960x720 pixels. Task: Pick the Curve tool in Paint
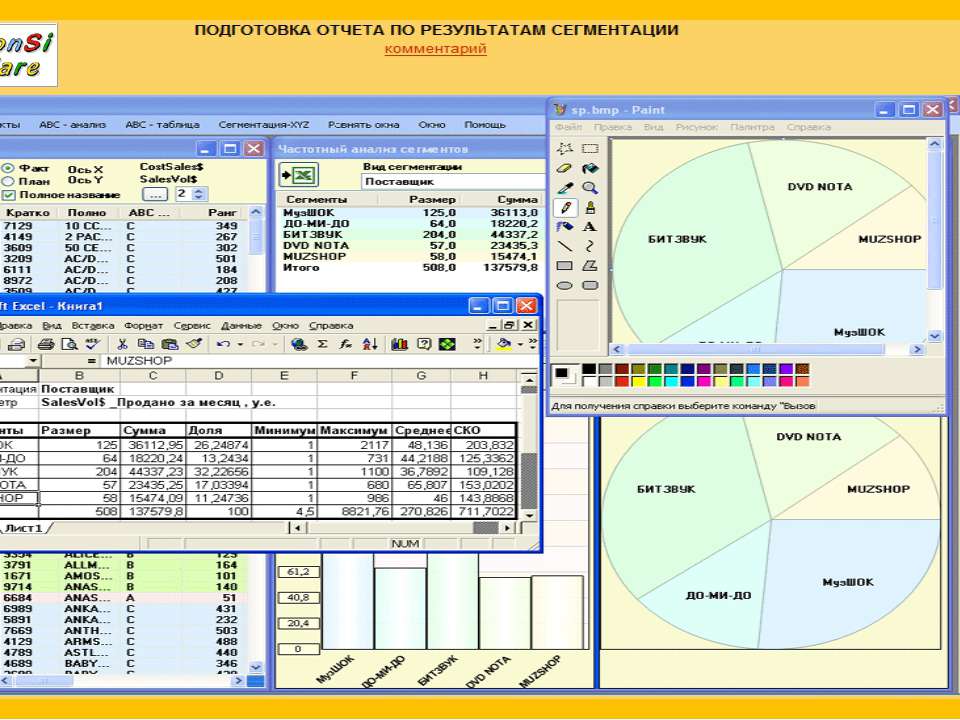(590, 246)
